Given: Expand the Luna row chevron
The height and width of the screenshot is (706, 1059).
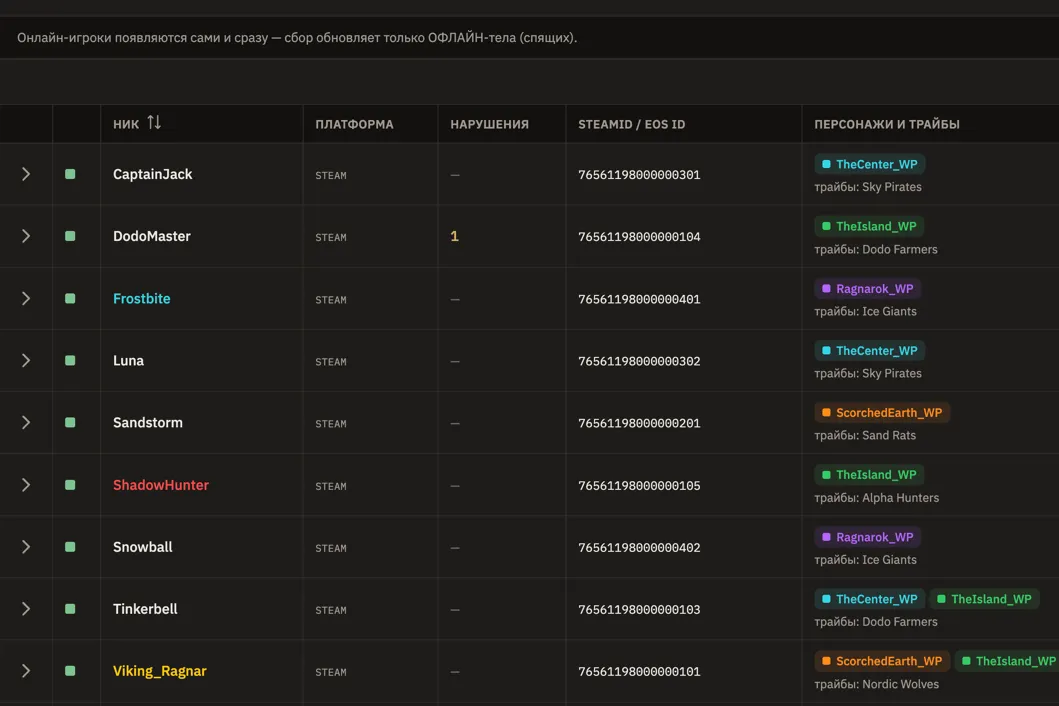Looking at the screenshot, I should pos(26,361).
